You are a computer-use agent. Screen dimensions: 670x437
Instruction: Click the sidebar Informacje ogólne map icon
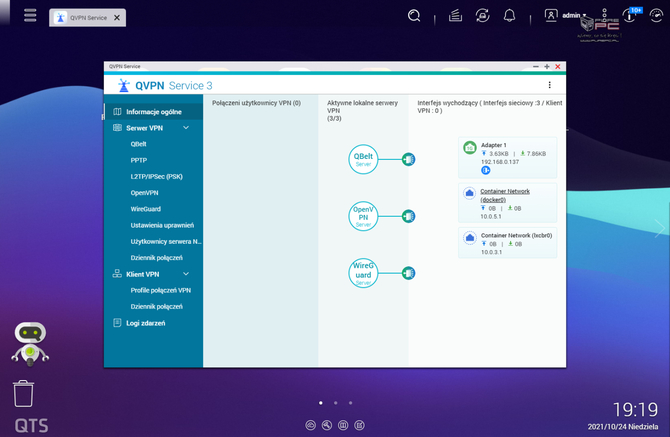click(117, 111)
